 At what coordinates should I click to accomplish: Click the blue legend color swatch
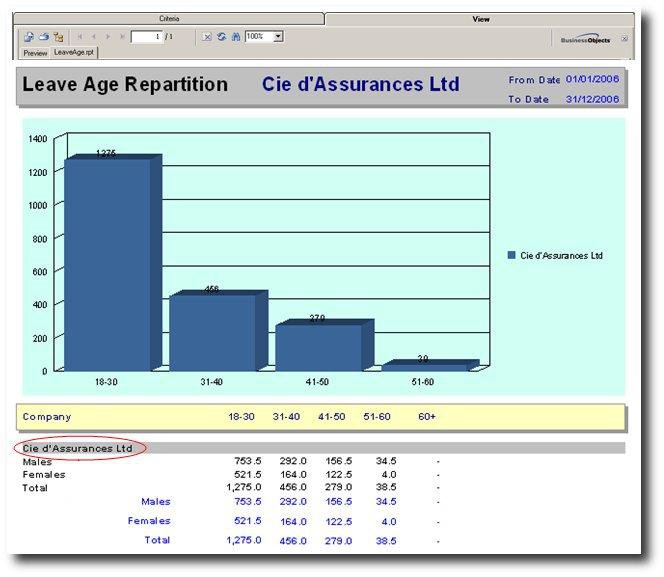511,256
